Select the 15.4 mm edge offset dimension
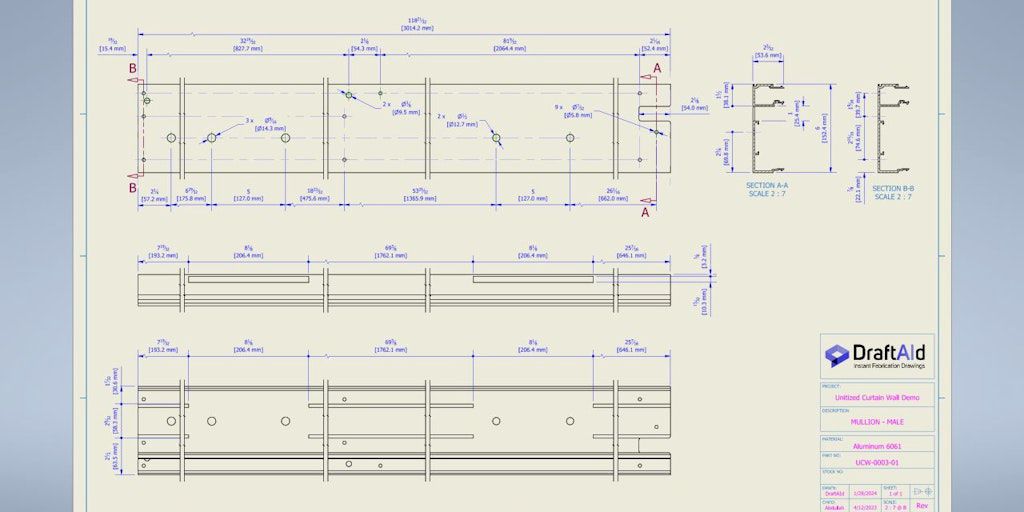 pos(111,46)
